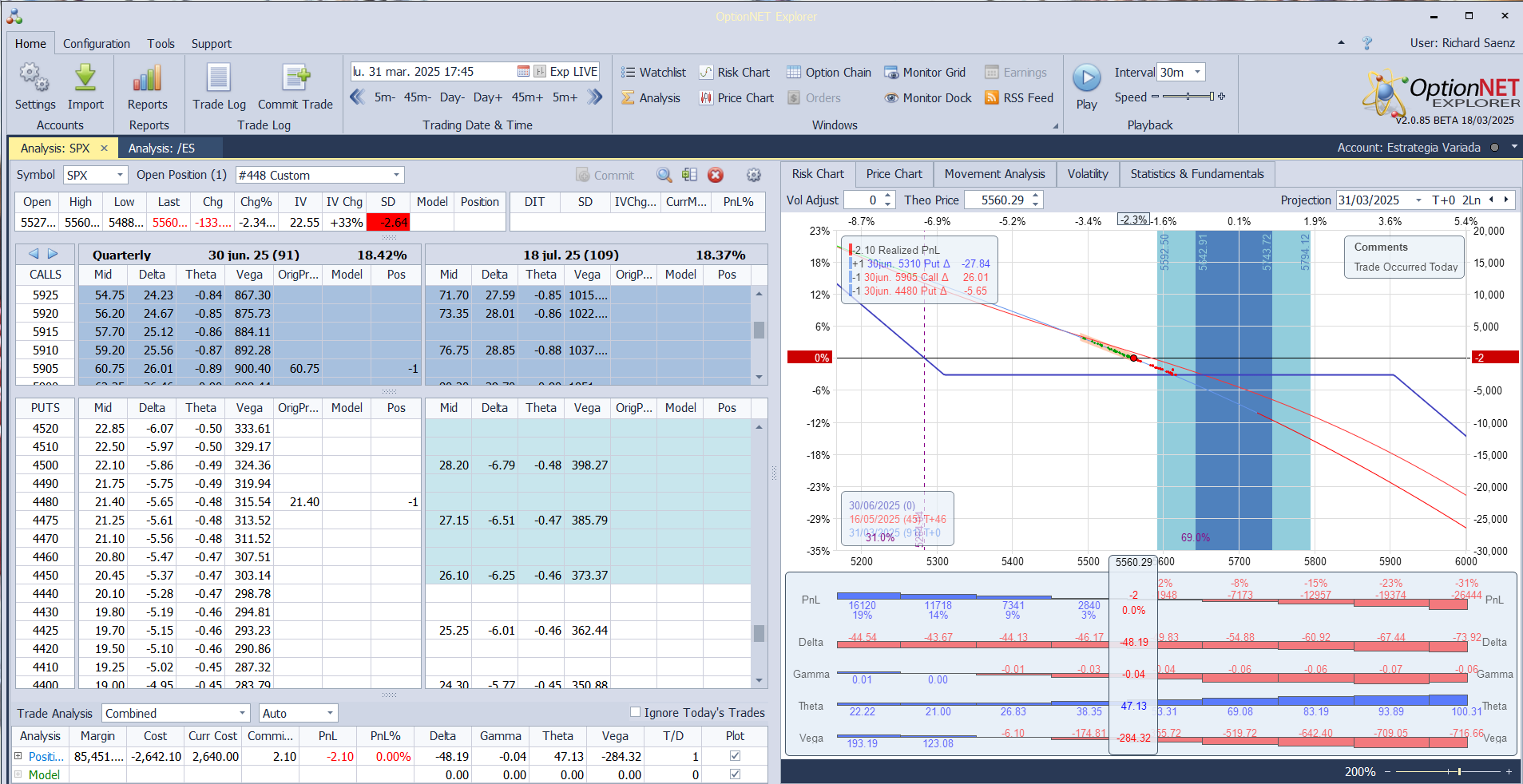Viewport: 1523px width, 784px height.
Task: Step back 45 minutes with 45m-
Action: click(417, 97)
